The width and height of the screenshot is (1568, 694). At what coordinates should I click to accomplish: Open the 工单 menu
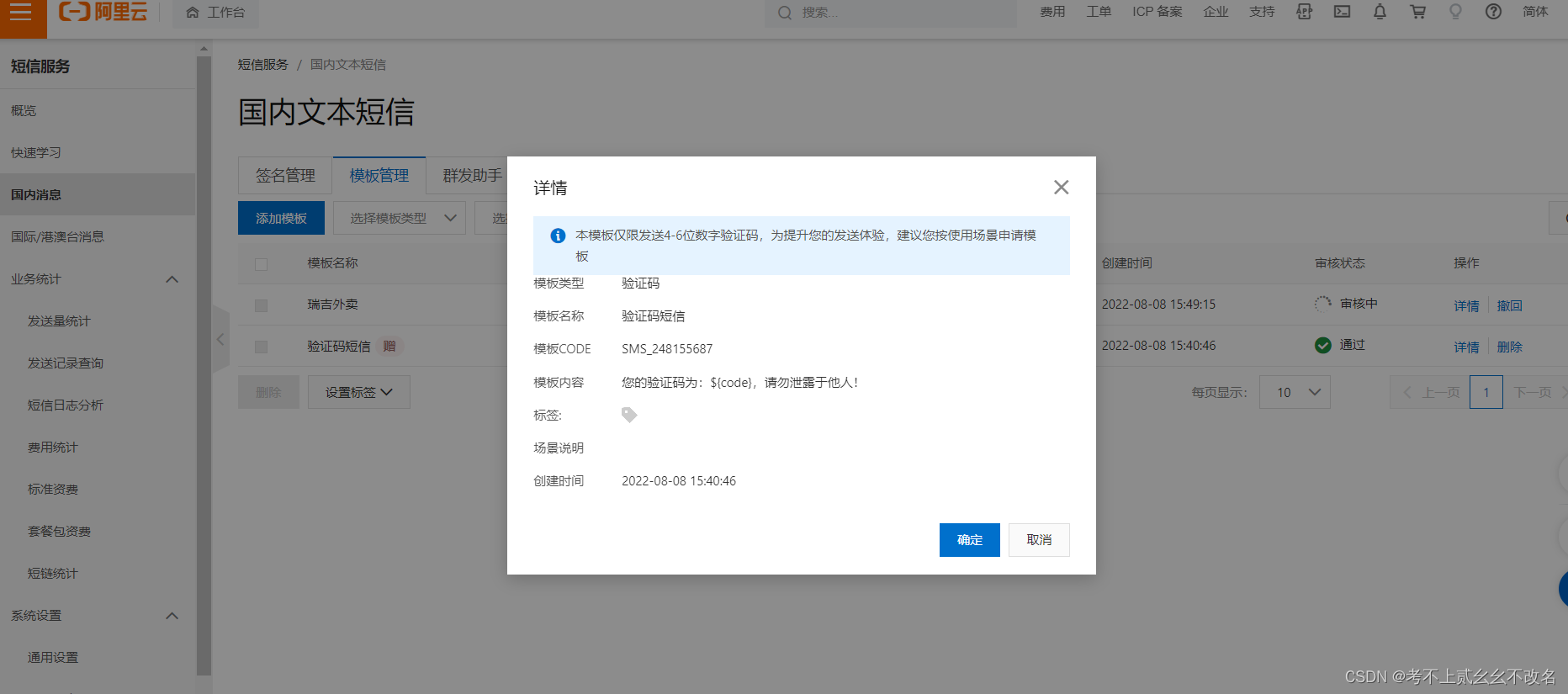[x=1099, y=12]
